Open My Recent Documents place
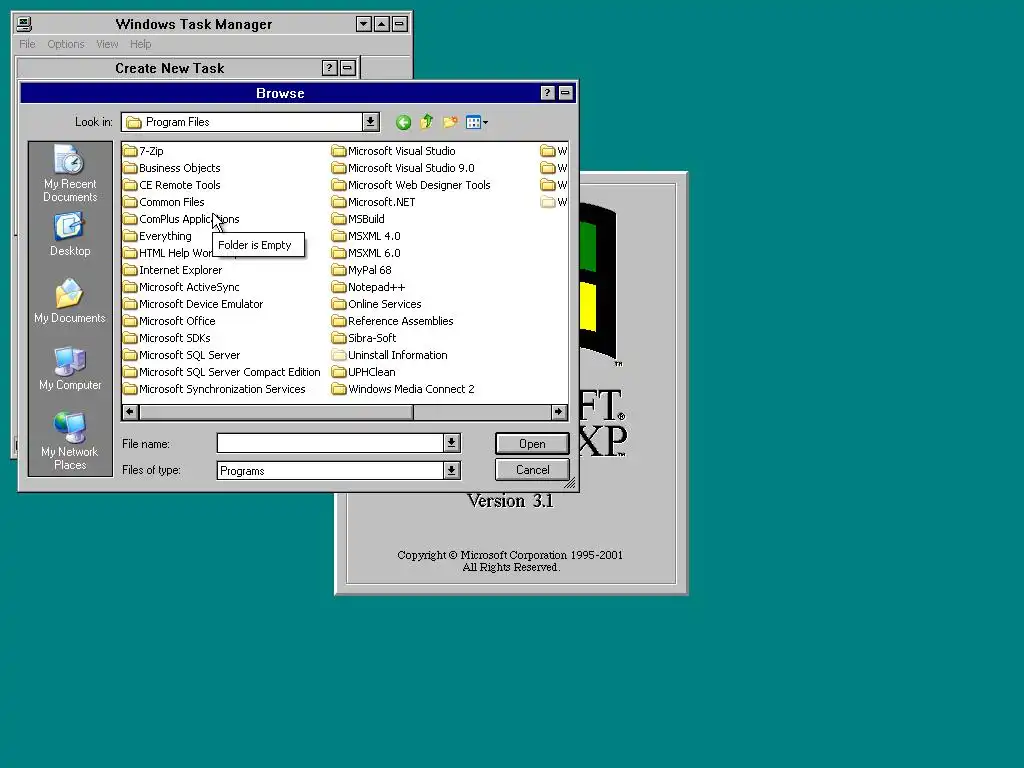The width and height of the screenshot is (1024, 768). (x=70, y=174)
